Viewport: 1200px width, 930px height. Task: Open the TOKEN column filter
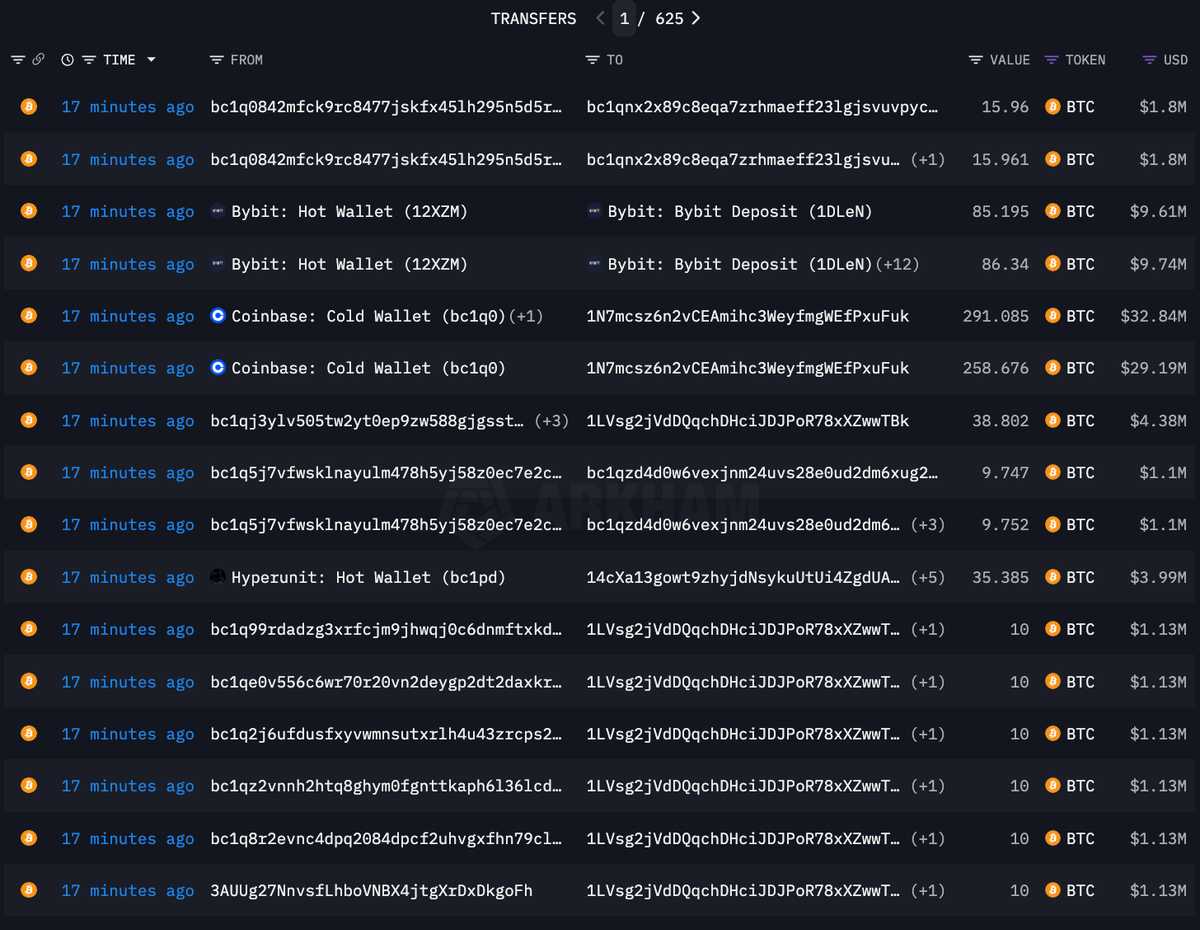coord(1051,60)
